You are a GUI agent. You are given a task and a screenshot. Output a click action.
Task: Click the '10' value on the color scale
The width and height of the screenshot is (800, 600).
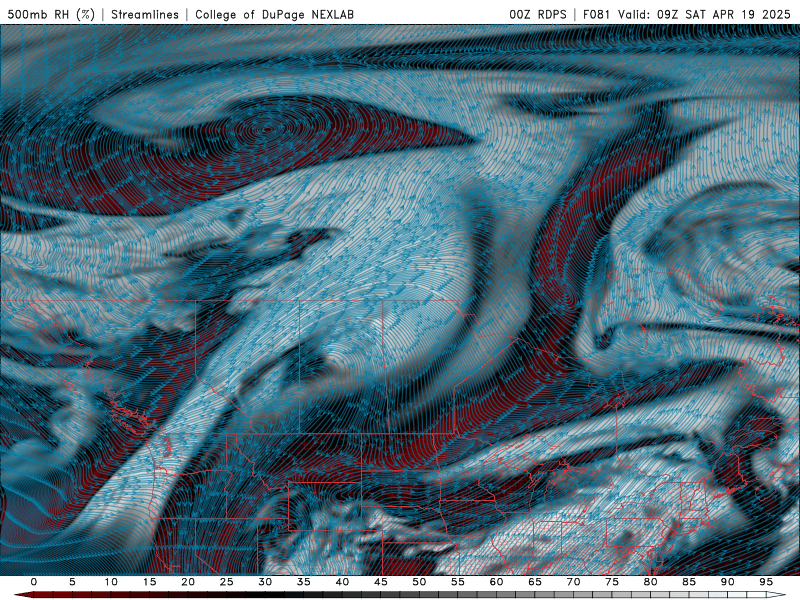tap(111, 582)
